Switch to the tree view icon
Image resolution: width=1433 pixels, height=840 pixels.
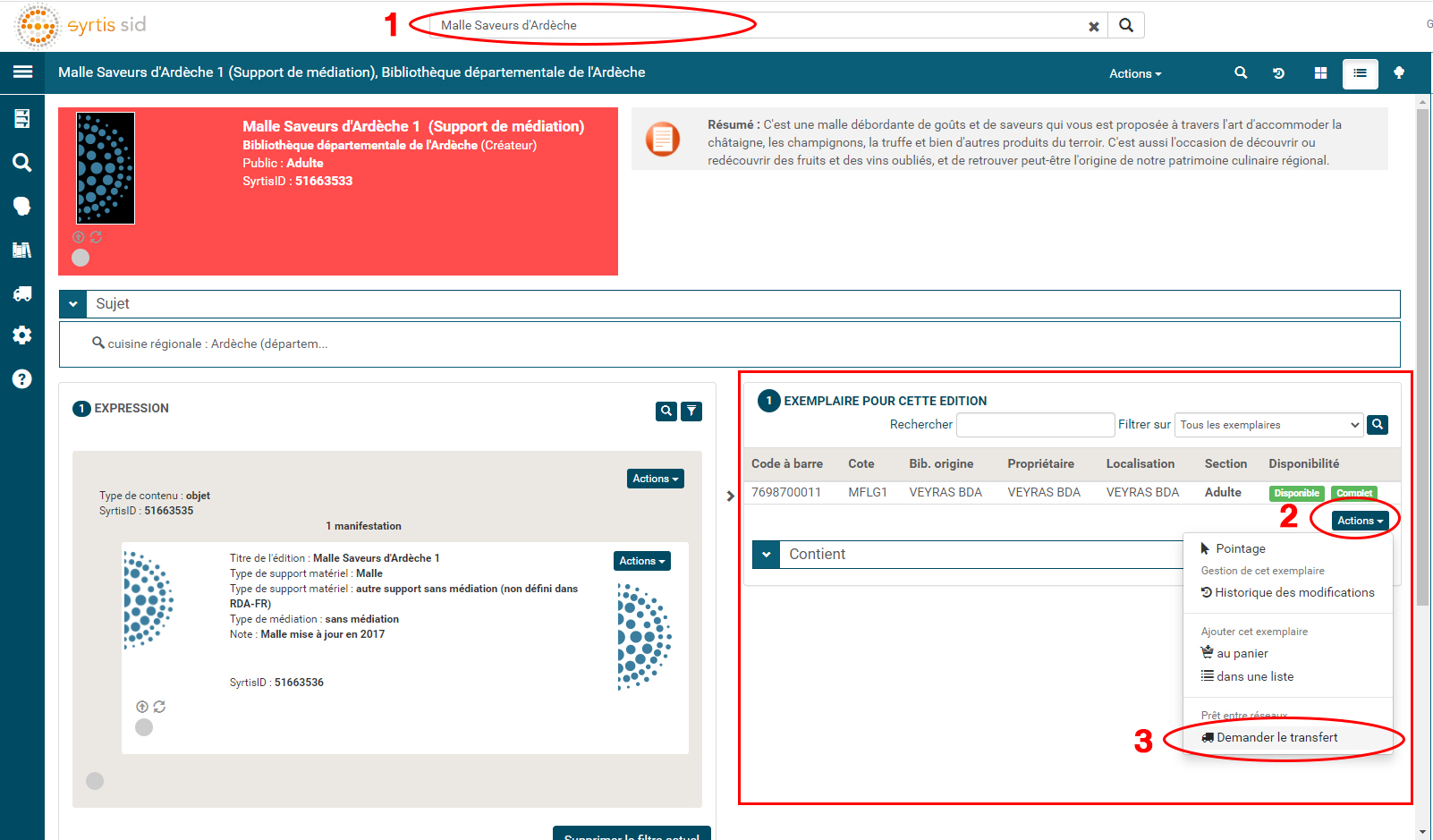1399,73
